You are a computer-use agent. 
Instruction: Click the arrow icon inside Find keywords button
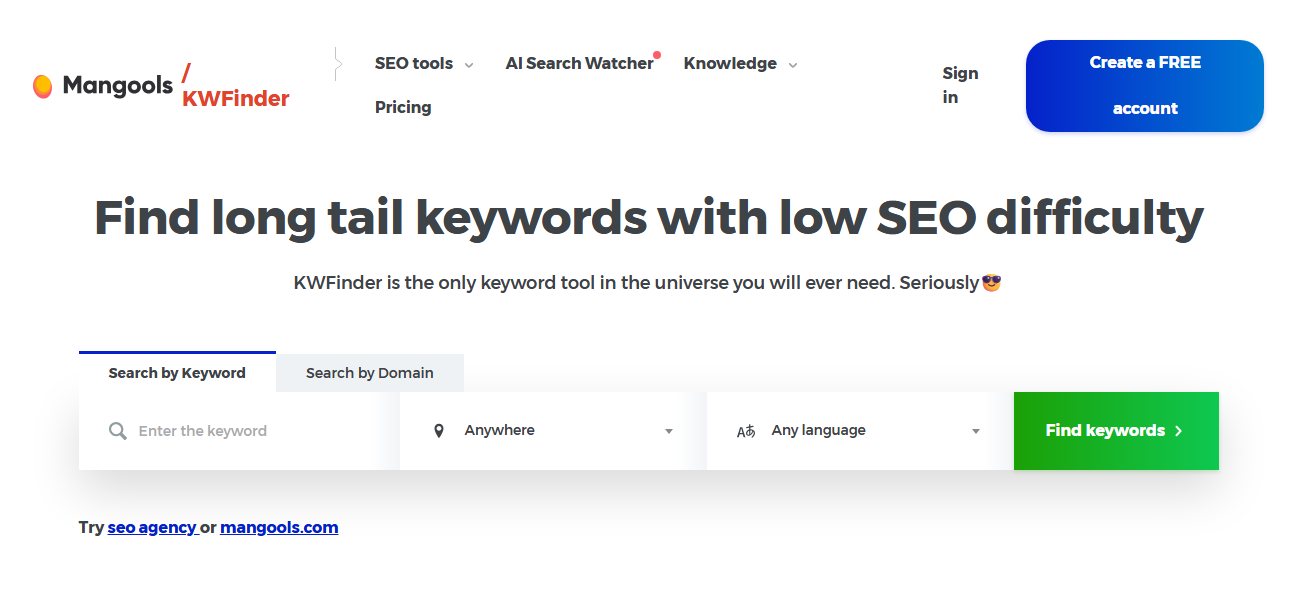pos(1180,431)
